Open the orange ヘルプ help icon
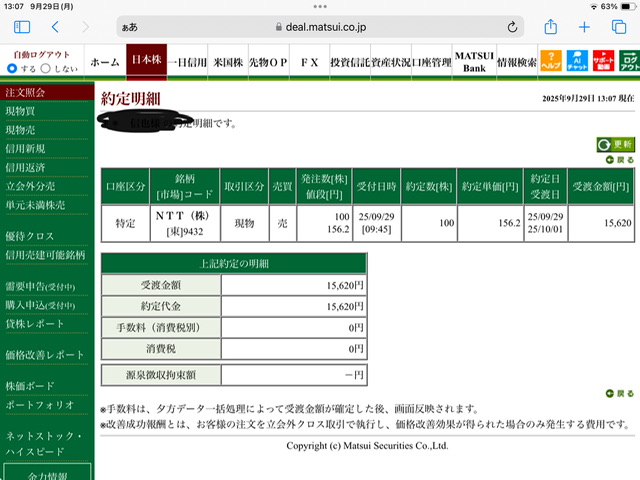 (x=551, y=60)
